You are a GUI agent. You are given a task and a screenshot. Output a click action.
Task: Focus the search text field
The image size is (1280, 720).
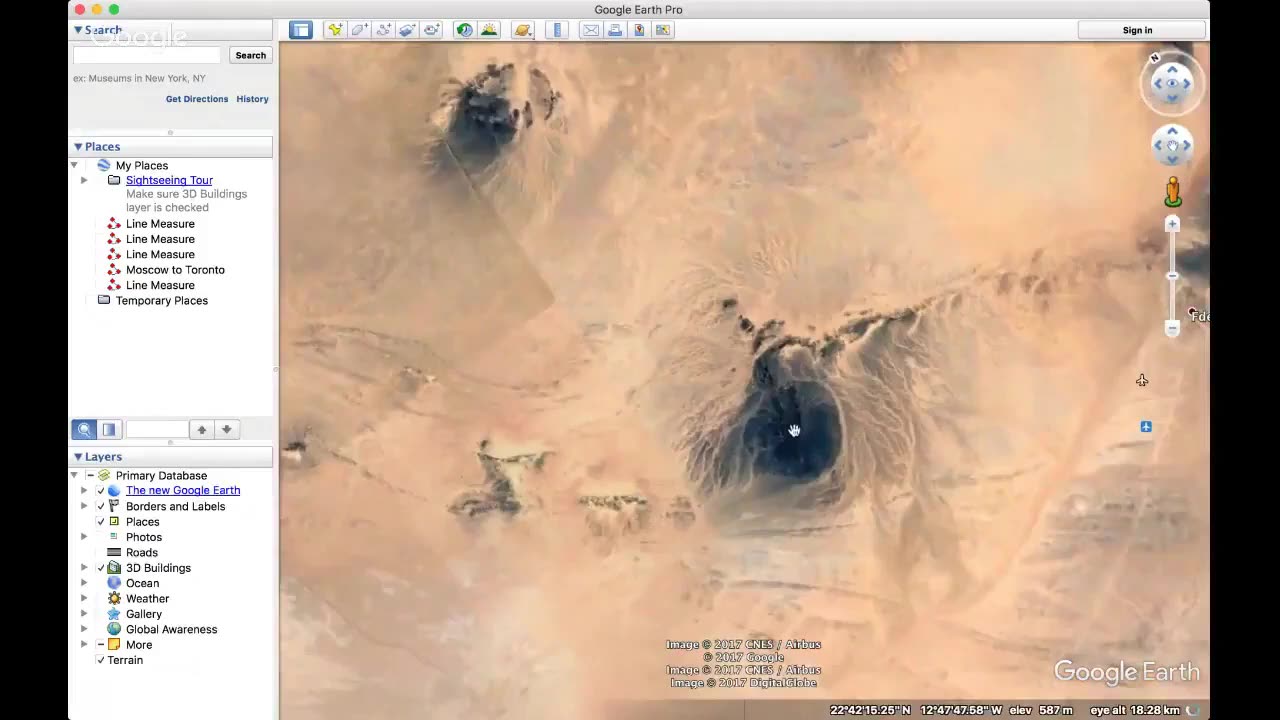(x=146, y=55)
